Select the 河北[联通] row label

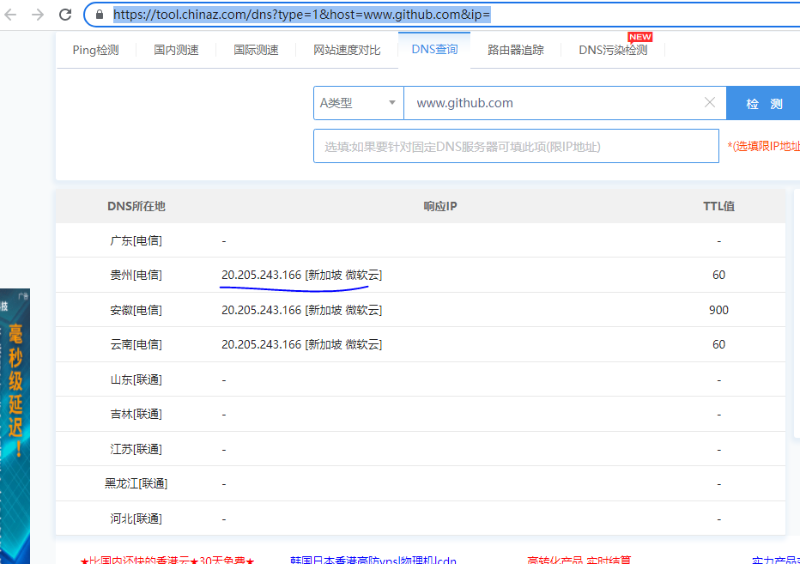[x=136, y=519]
